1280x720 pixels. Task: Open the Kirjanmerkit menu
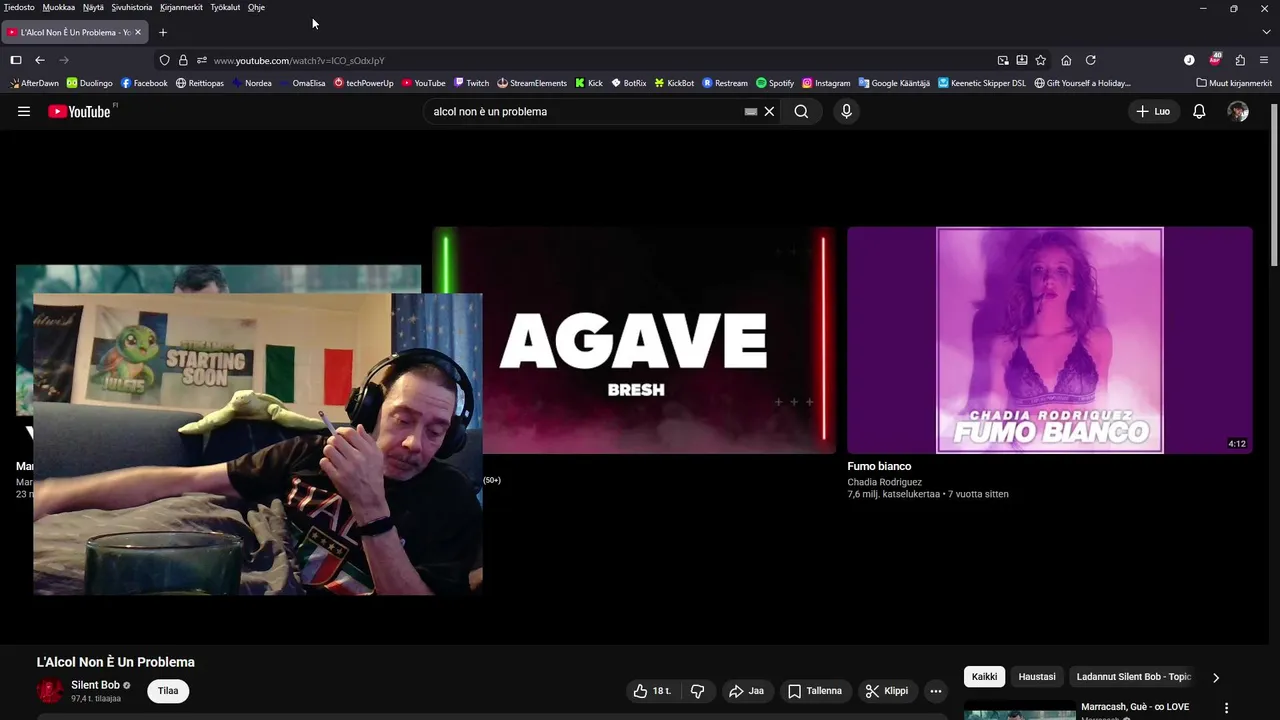(x=181, y=7)
